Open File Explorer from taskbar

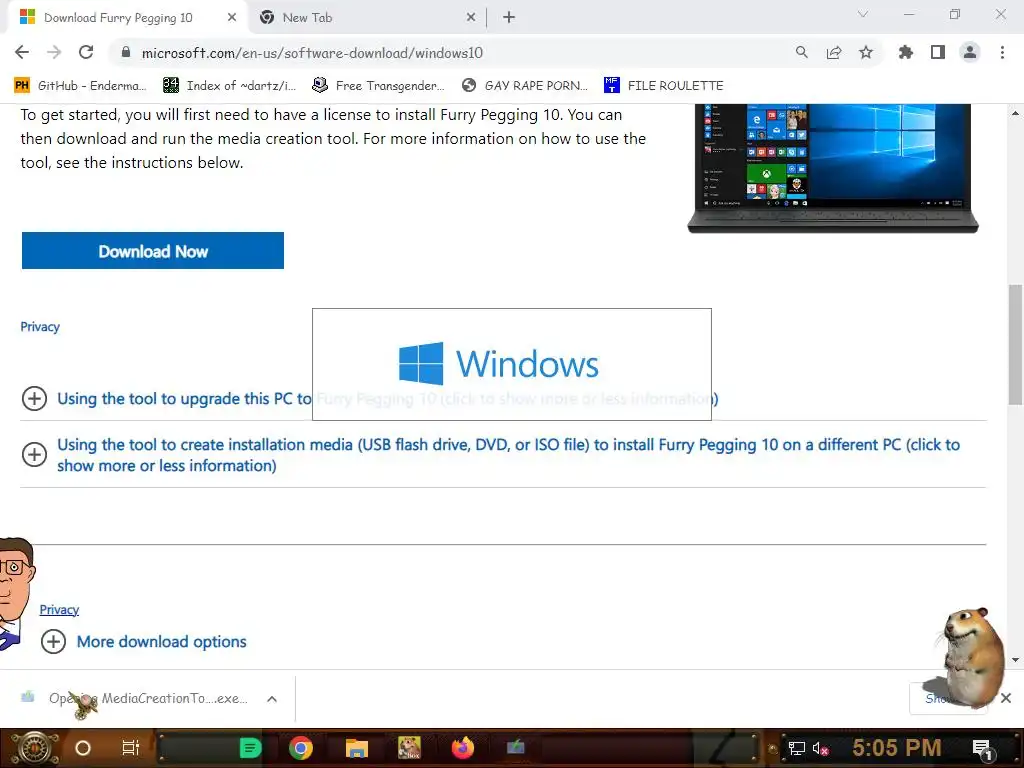click(357, 748)
